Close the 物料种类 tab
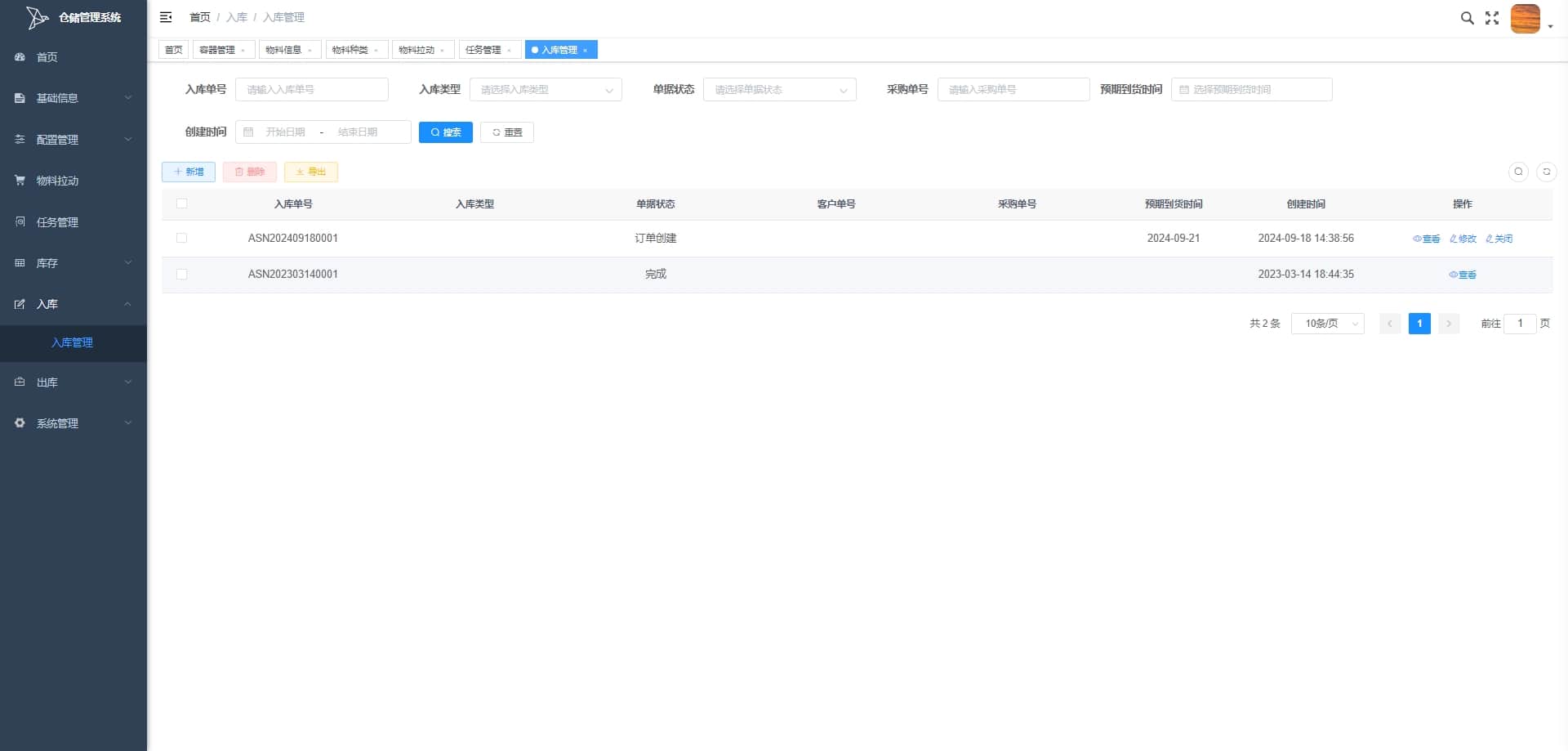 coord(376,51)
